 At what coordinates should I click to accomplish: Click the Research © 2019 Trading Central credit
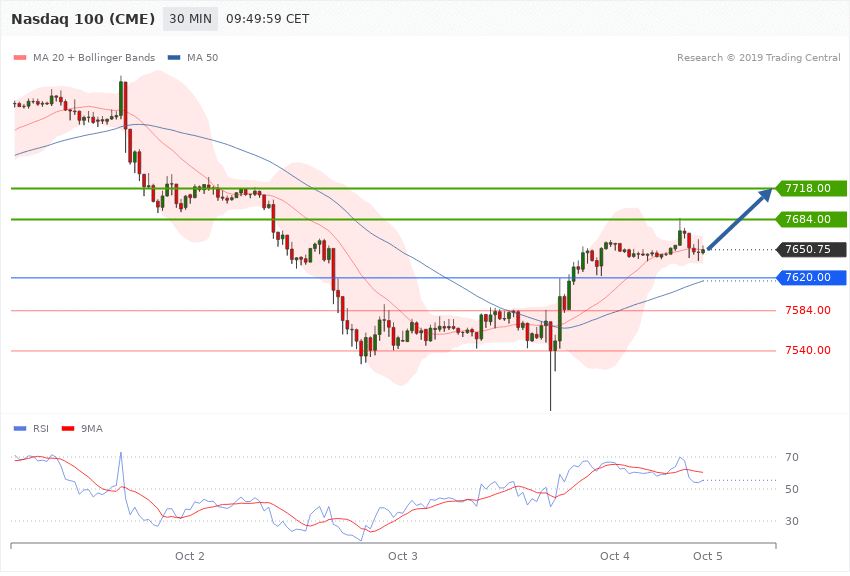pyautogui.click(x=758, y=57)
